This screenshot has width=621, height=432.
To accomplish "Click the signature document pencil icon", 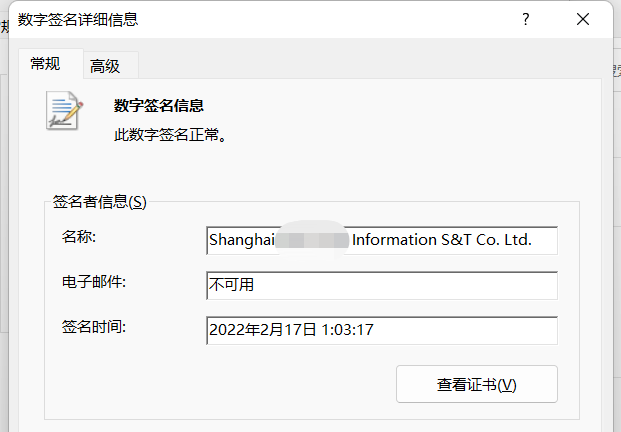I will pos(65,110).
